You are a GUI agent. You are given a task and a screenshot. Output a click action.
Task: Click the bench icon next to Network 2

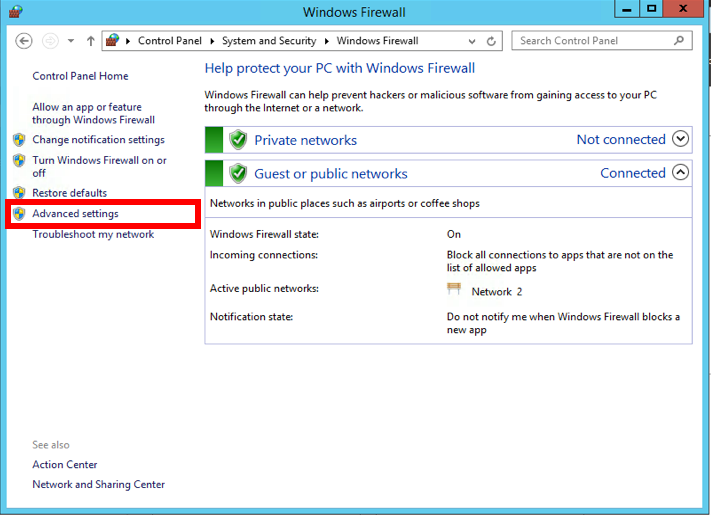[x=455, y=290]
